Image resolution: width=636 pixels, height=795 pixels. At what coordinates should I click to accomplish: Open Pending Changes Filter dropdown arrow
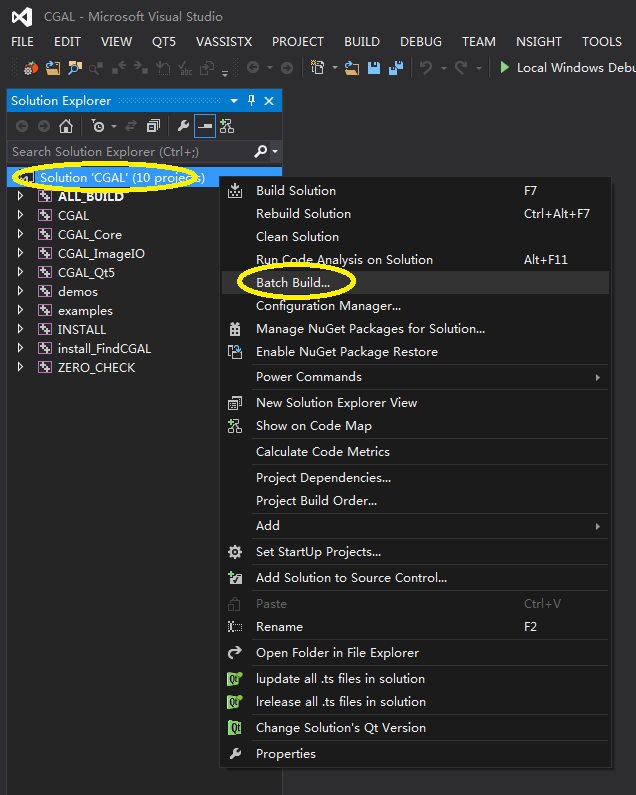(114, 126)
